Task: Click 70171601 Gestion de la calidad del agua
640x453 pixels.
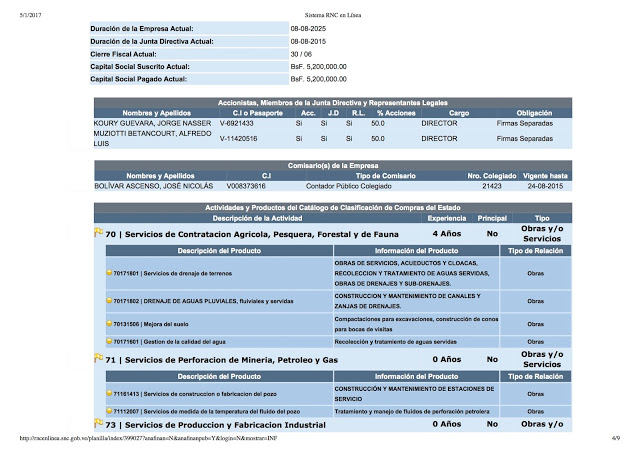Action: pyautogui.click(x=169, y=342)
